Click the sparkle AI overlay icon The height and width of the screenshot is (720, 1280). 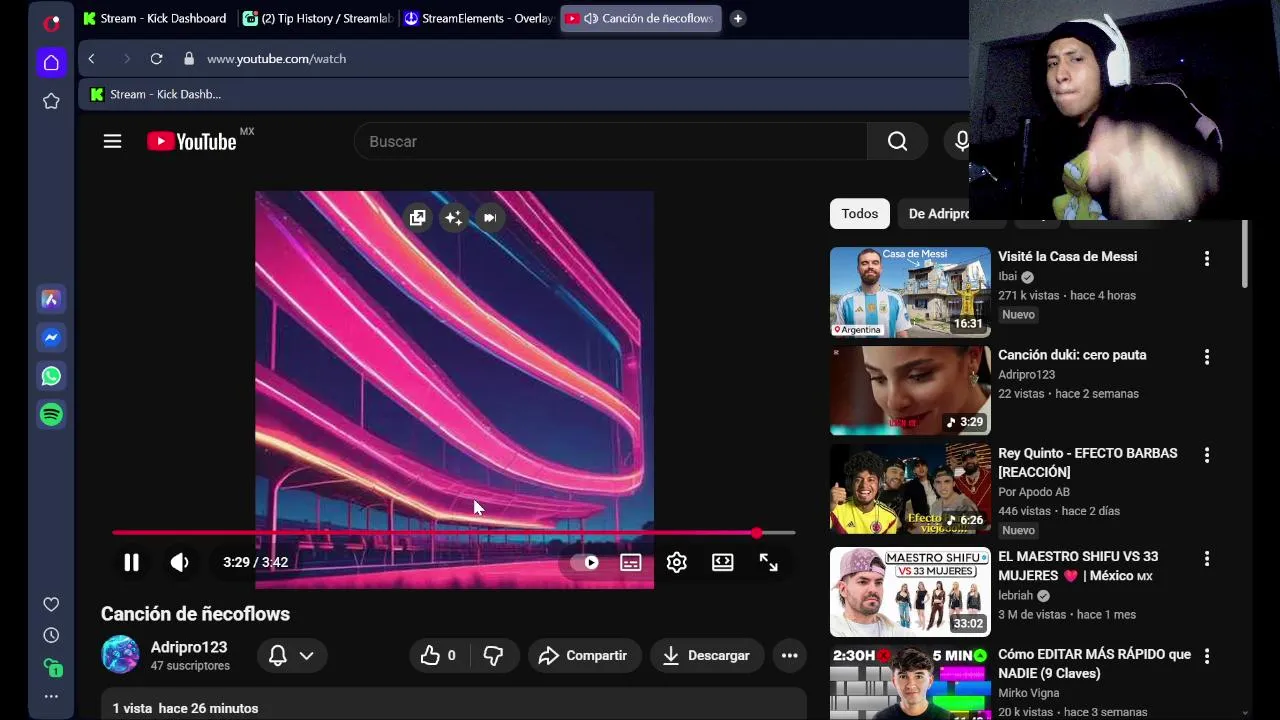tap(453, 217)
